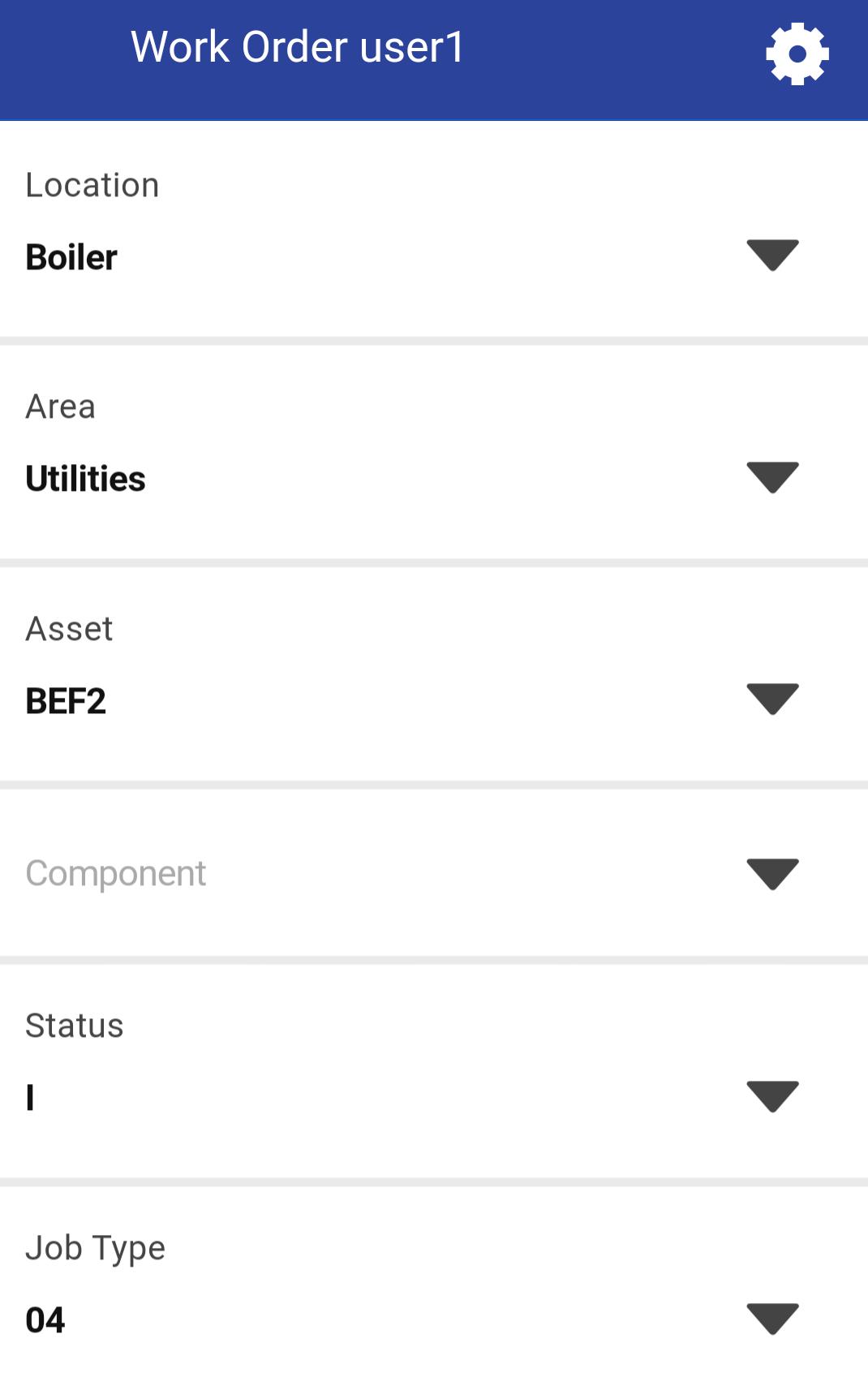Viewport: 868px width, 1390px height.
Task: Click the Work Order user1 title
Action: coord(298,47)
